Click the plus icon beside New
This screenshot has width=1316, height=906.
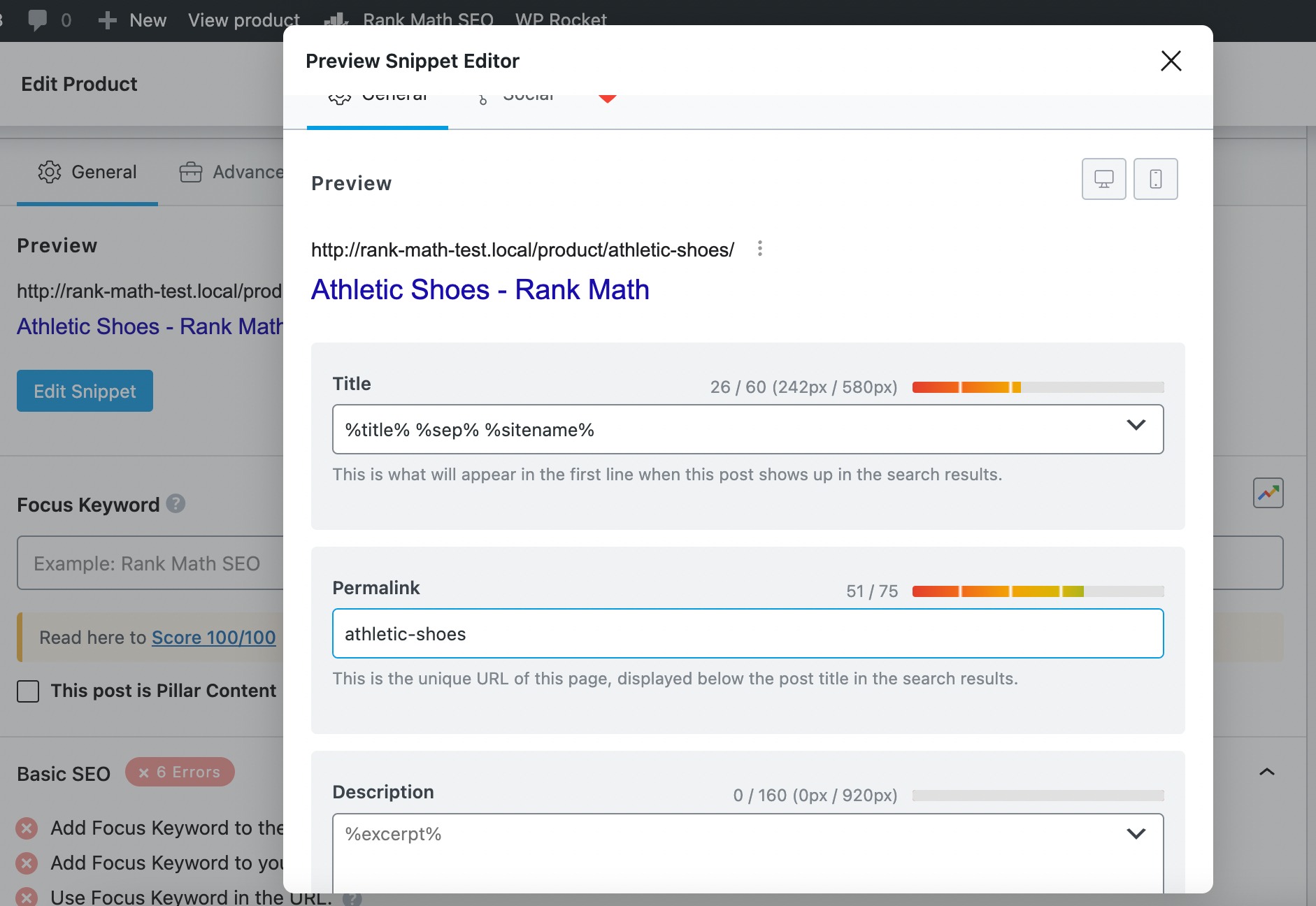107,20
